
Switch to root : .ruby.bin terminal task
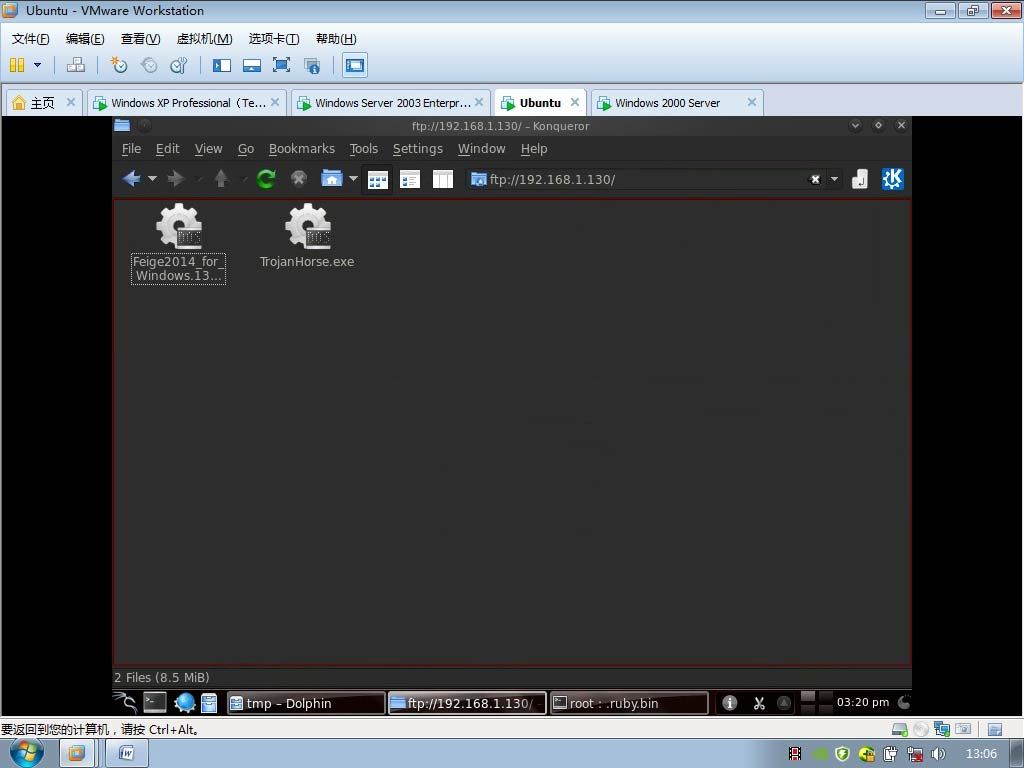[x=629, y=703]
